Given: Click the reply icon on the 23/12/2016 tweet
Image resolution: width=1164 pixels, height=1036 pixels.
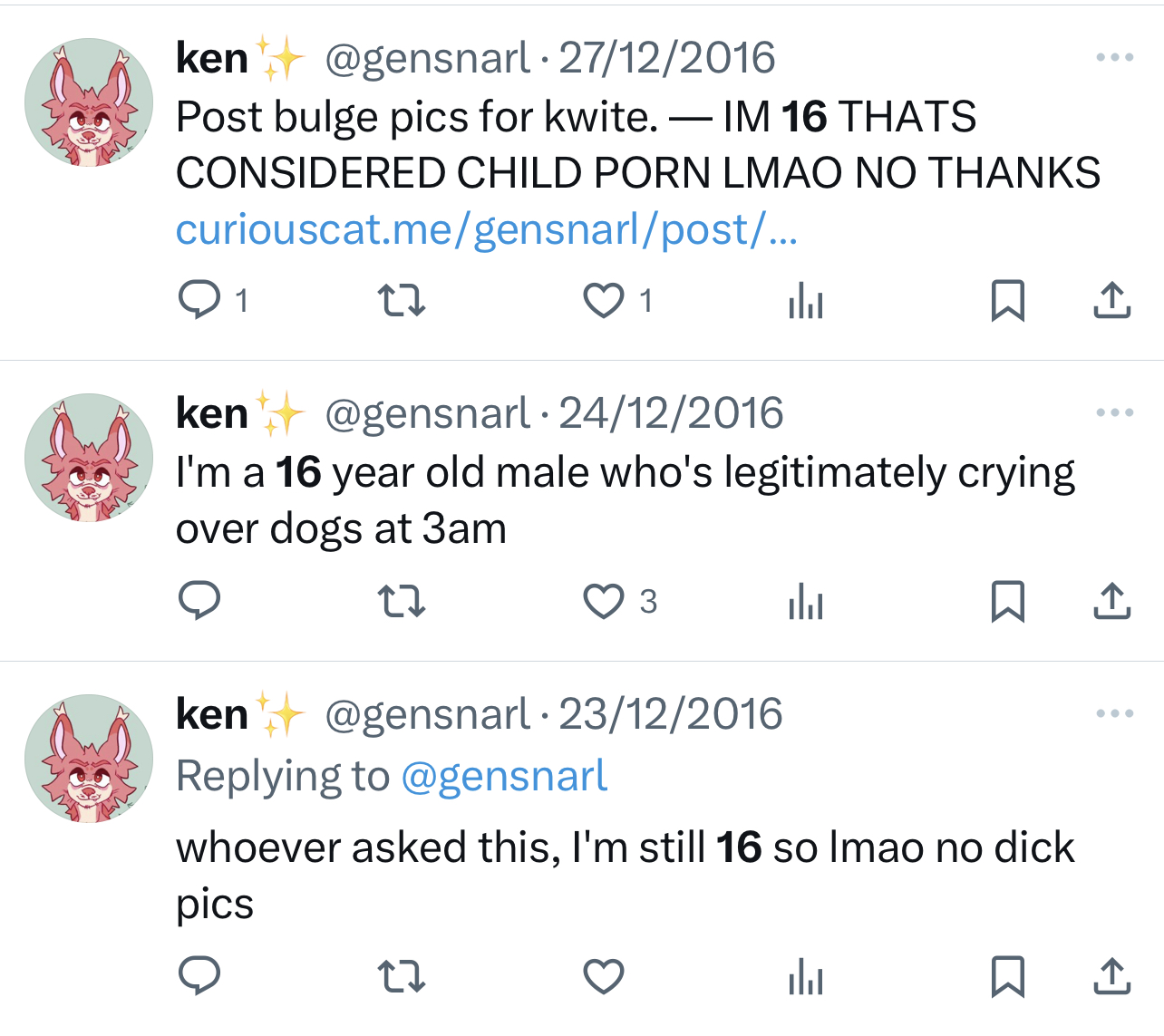Looking at the screenshot, I should [199, 977].
